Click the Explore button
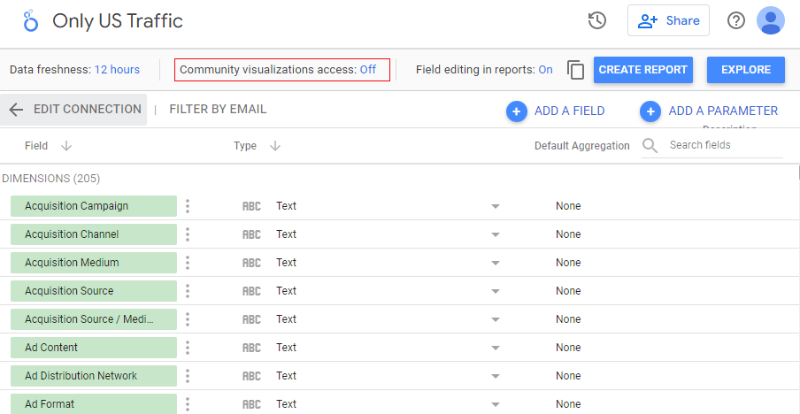Image resolution: width=800 pixels, height=414 pixels. click(x=745, y=70)
